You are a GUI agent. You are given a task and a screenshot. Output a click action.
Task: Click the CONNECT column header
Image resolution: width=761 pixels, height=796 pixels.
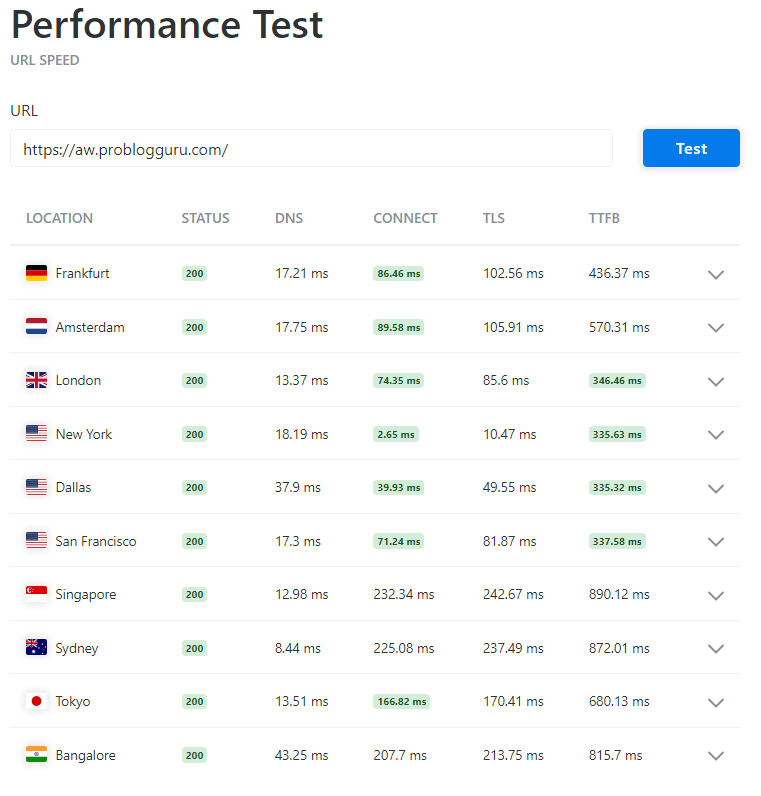pos(405,218)
